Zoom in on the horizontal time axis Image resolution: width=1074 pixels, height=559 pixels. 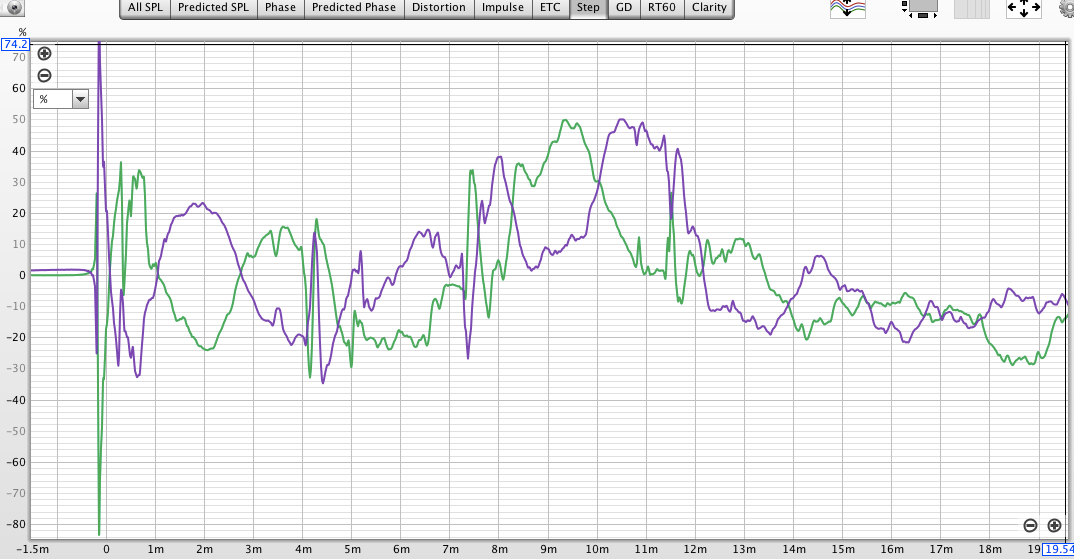(x=1054, y=525)
